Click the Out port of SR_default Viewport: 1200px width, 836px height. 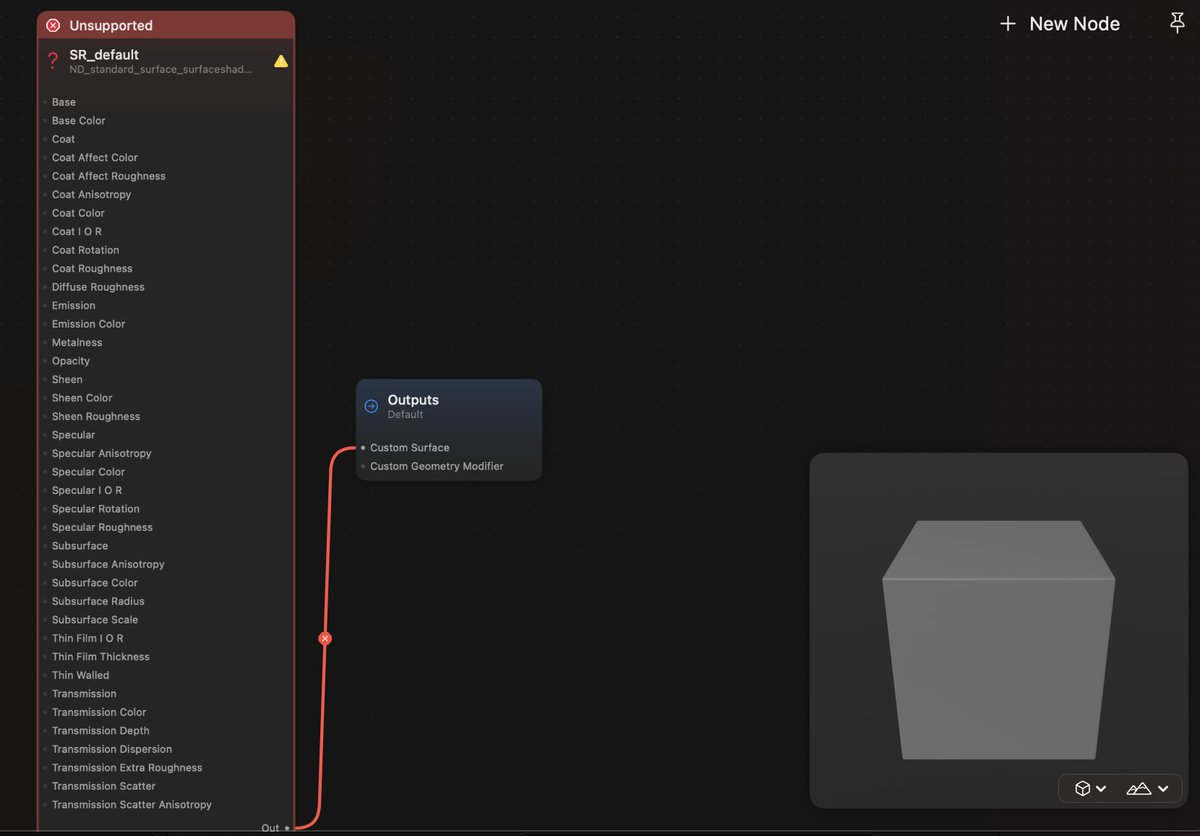tap(287, 828)
